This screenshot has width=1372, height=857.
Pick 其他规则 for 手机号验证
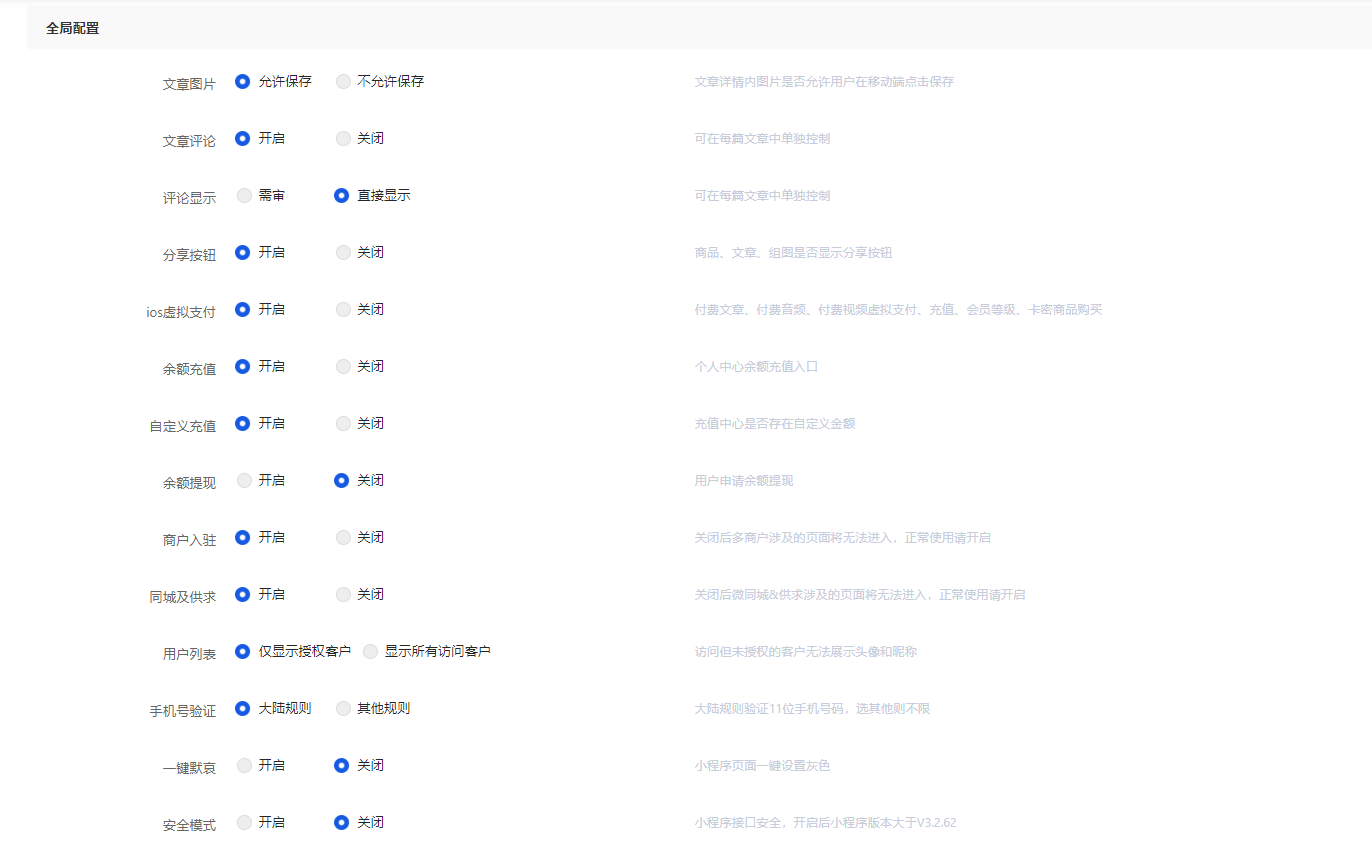(x=344, y=709)
